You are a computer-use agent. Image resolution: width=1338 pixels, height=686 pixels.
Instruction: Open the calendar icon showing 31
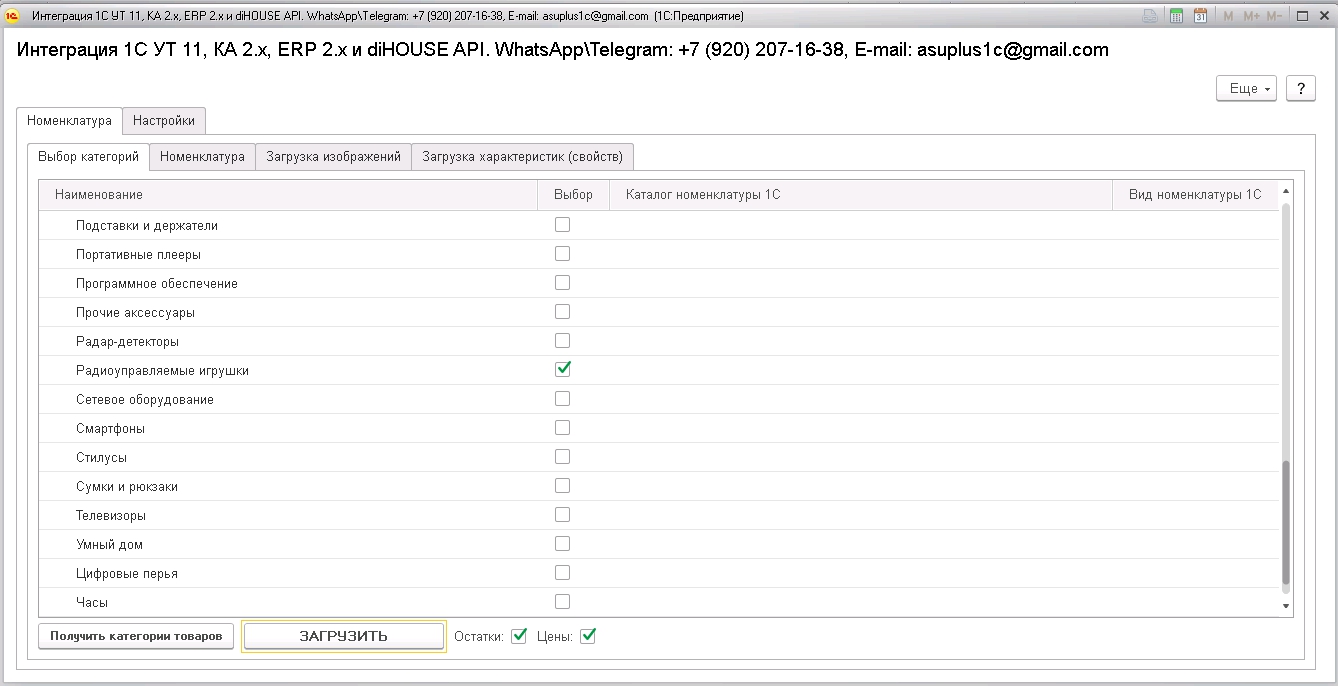click(x=1200, y=16)
